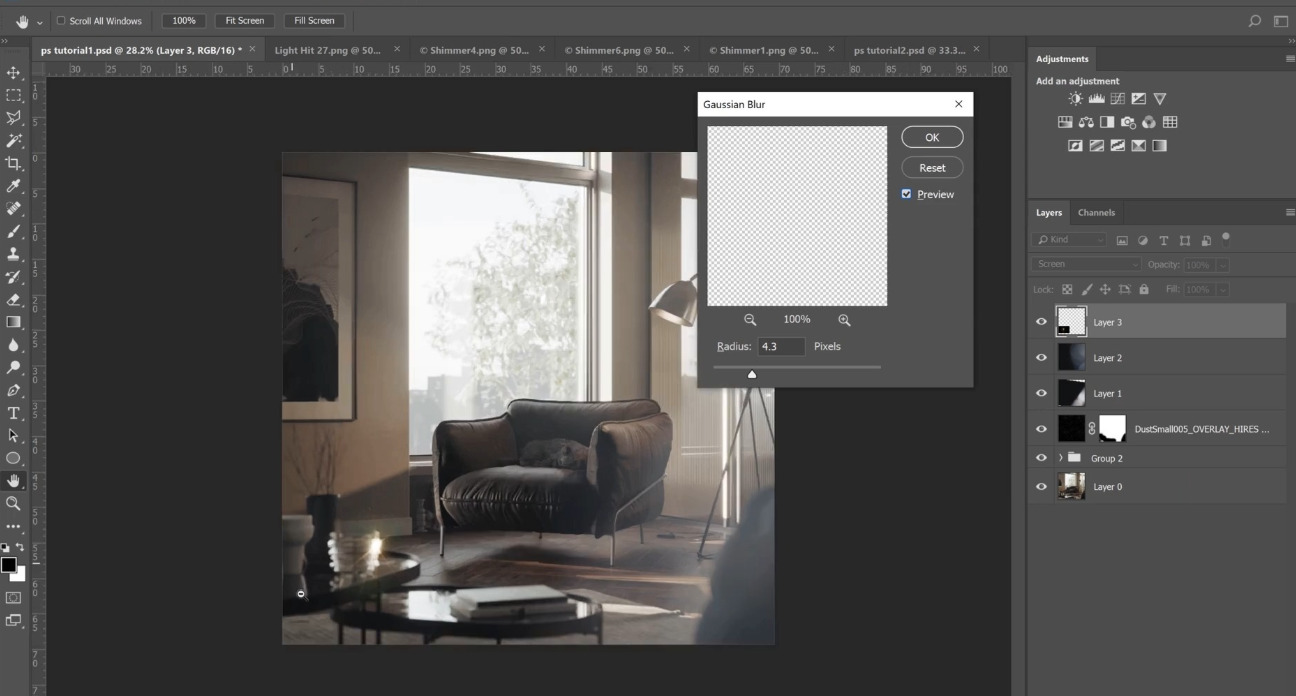Hide Layer 0 visibility

coord(1041,487)
